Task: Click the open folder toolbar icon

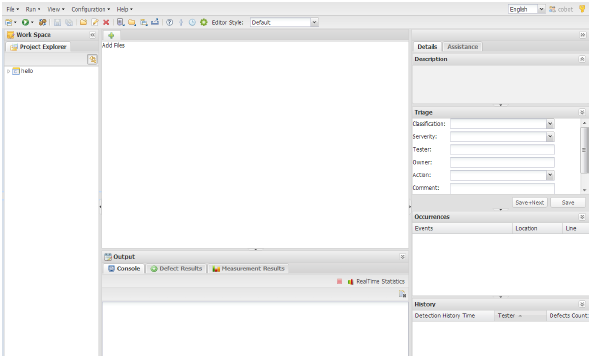Action: point(83,23)
